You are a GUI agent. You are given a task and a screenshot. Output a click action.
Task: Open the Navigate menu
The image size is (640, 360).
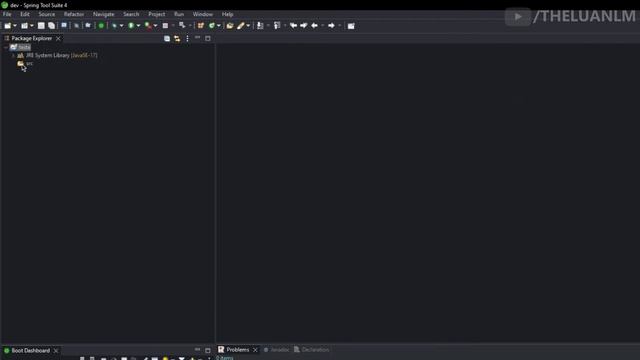pyautogui.click(x=104, y=14)
